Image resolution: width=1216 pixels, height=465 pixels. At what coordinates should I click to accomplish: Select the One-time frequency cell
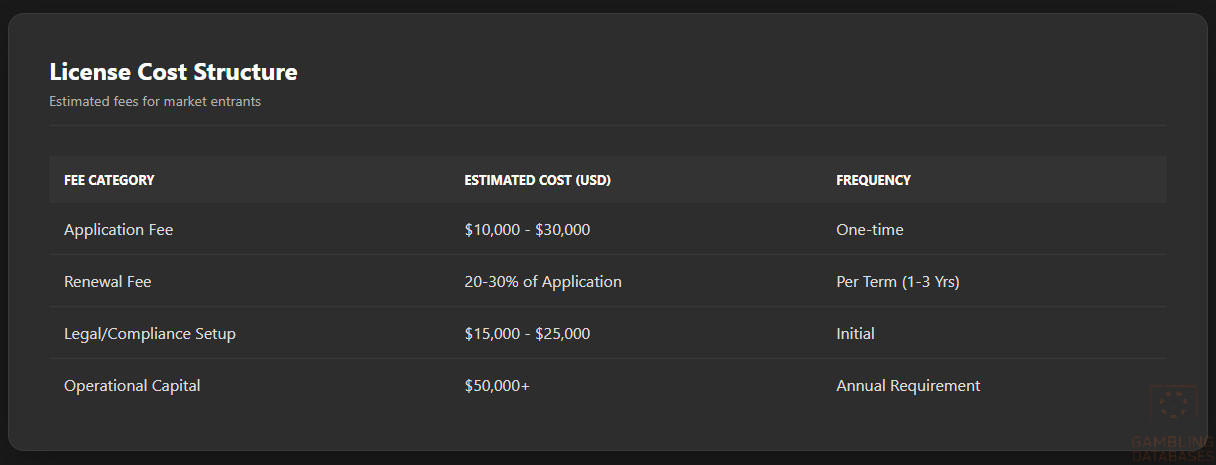pyautogui.click(x=869, y=230)
